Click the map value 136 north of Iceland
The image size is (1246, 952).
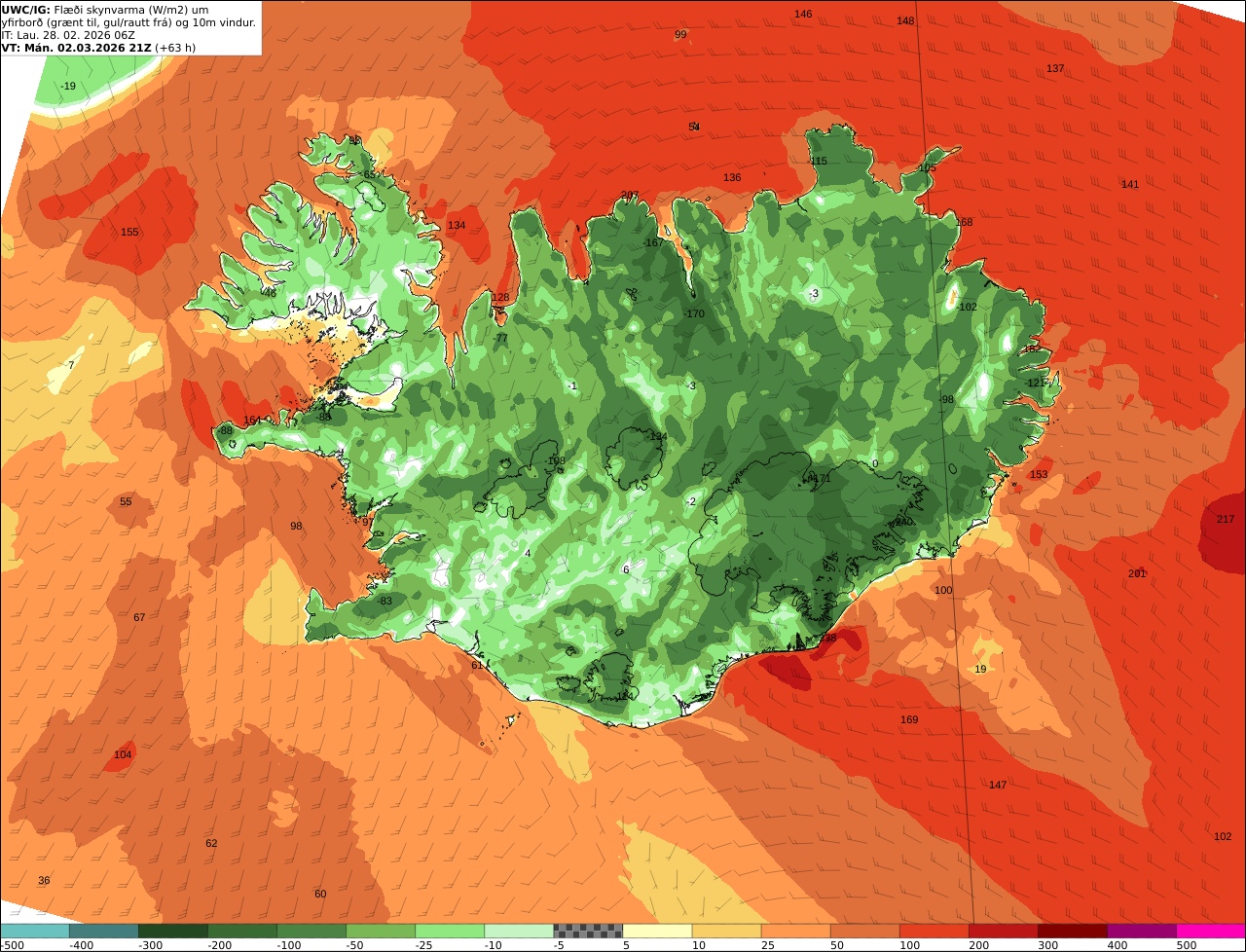tap(732, 177)
